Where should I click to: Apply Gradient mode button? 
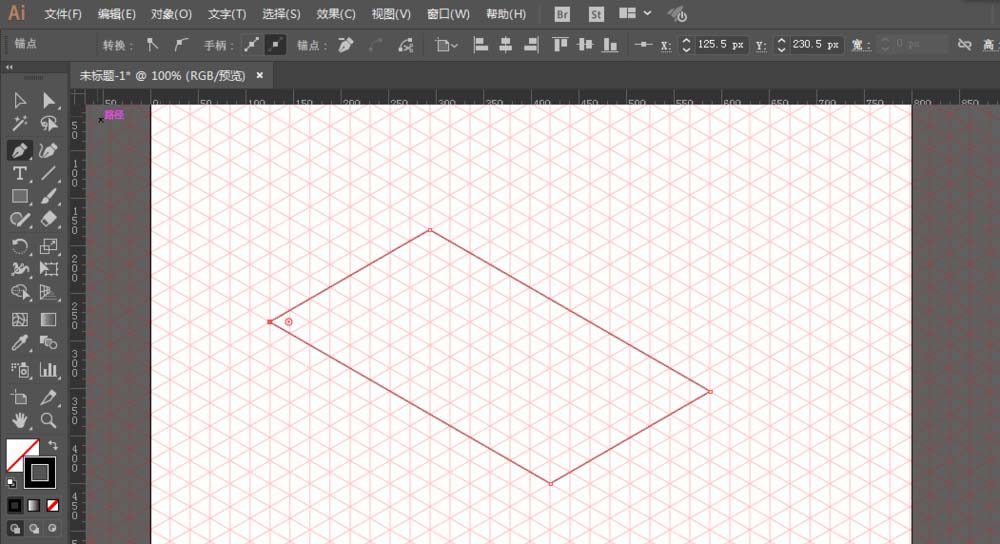click(34, 506)
